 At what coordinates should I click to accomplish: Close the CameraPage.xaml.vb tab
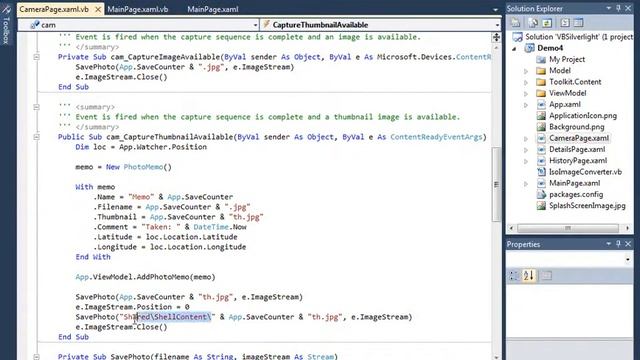click(98, 9)
